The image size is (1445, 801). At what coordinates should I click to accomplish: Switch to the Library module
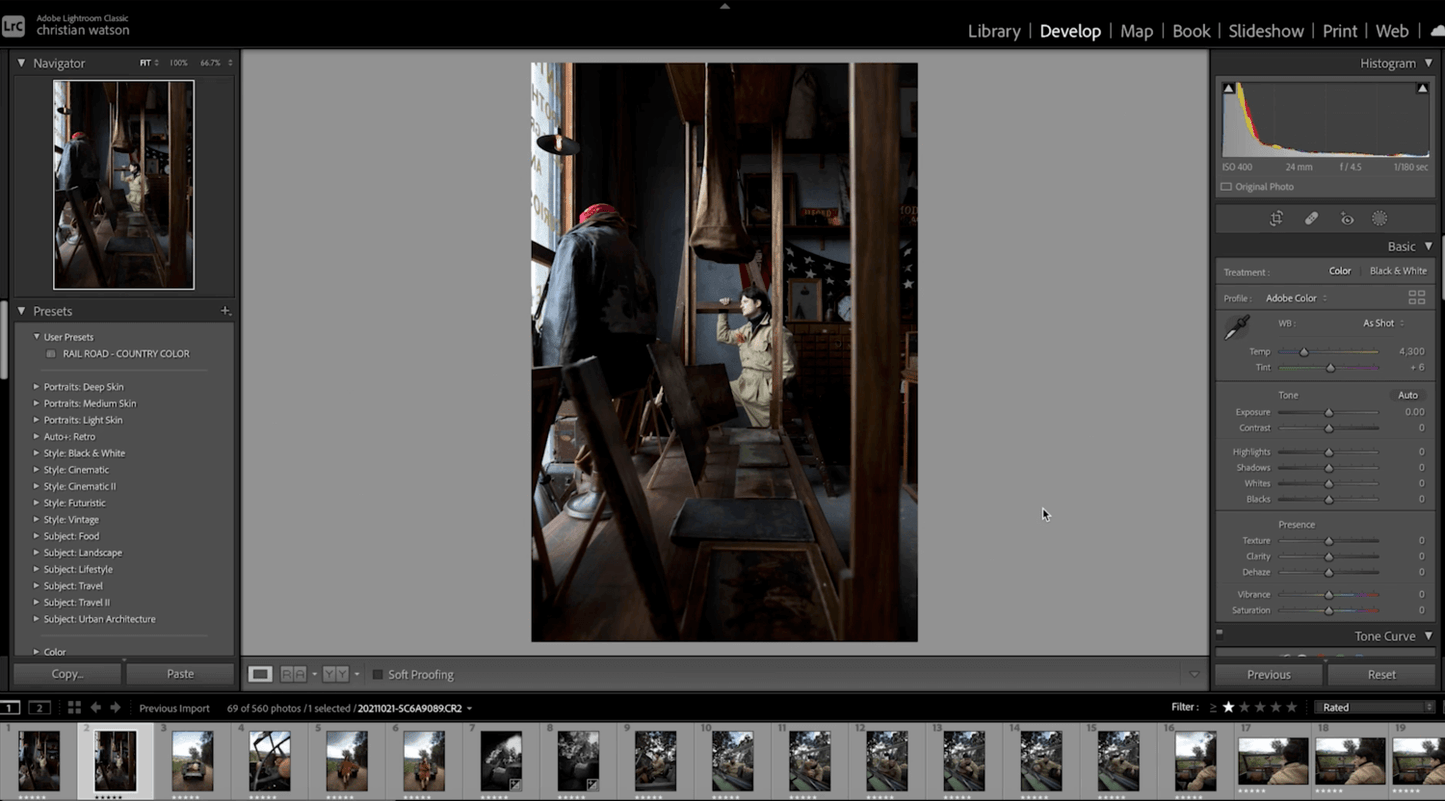pos(993,31)
